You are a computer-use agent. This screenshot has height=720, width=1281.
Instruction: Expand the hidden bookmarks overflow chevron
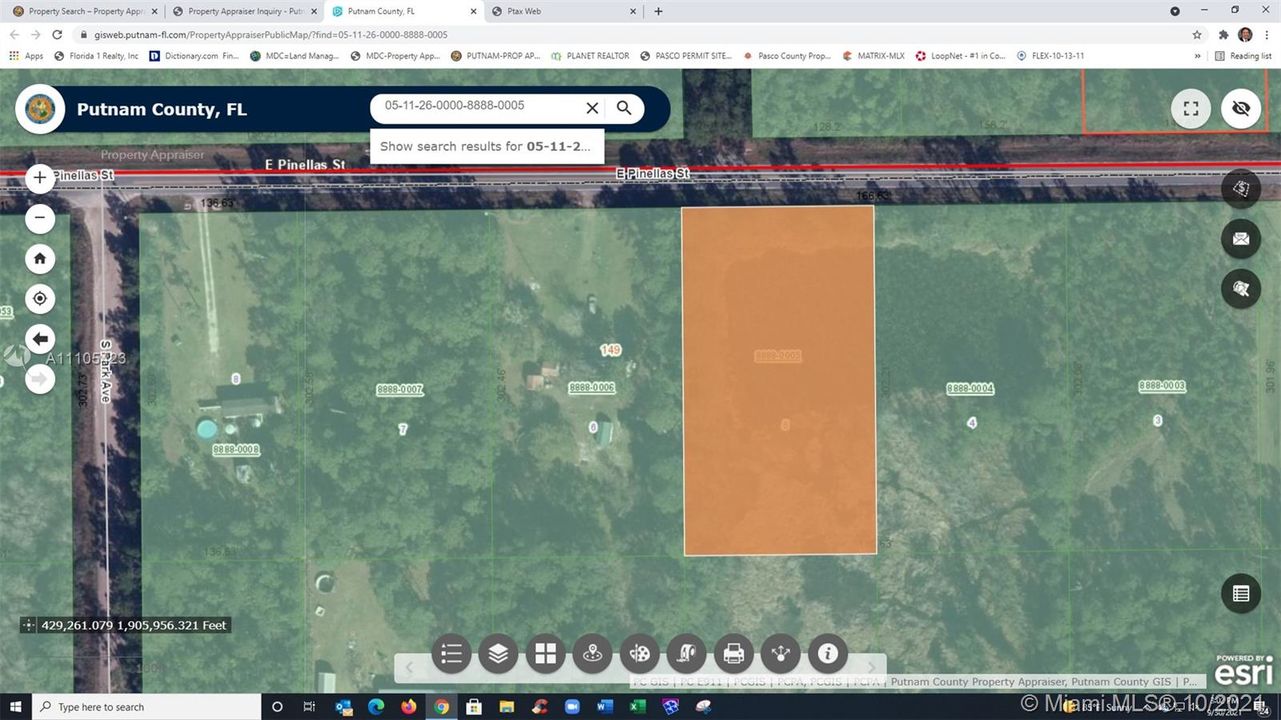tap(1197, 56)
